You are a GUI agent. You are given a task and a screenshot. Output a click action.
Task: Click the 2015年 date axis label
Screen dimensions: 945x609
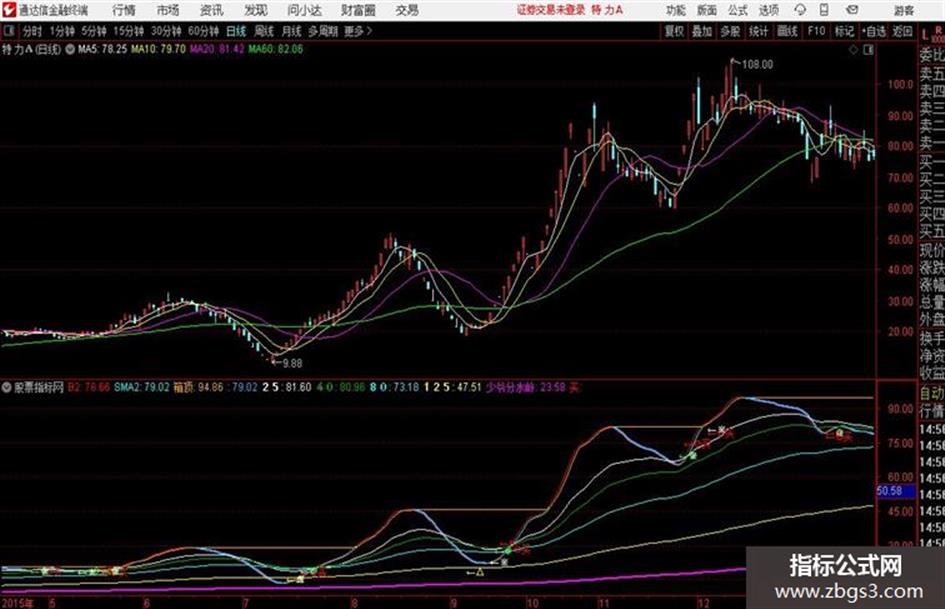point(18,603)
